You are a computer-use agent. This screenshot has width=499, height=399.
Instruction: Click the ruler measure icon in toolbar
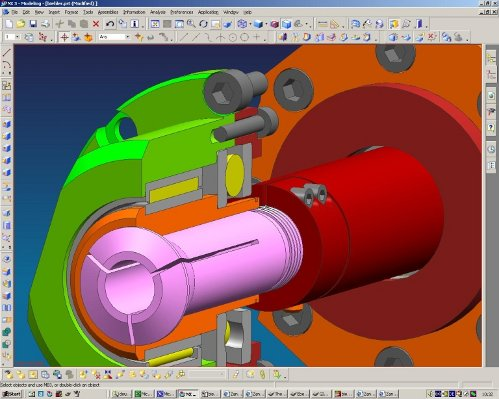(322, 24)
